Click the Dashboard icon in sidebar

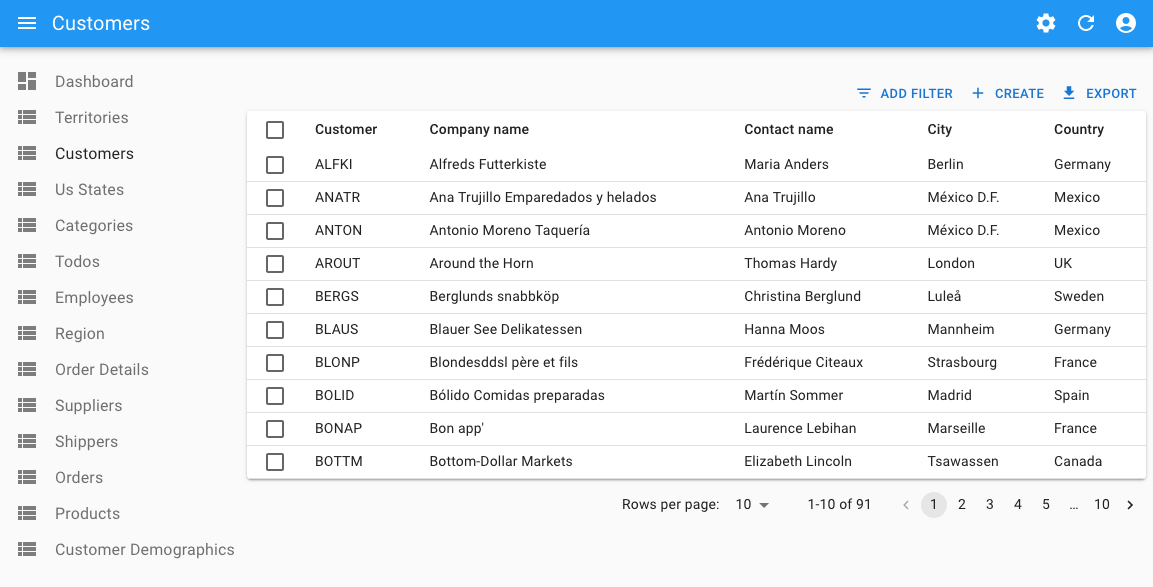point(27,82)
